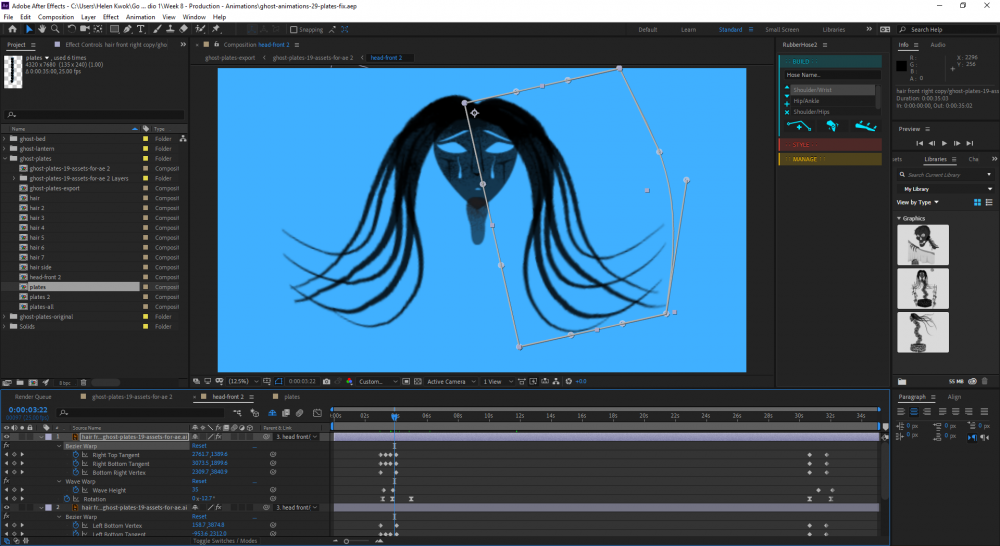The image size is (1000, 546).
Task: Open the Graph Editor in timeline
Action: pyautogui.click(x=318, y=413)
